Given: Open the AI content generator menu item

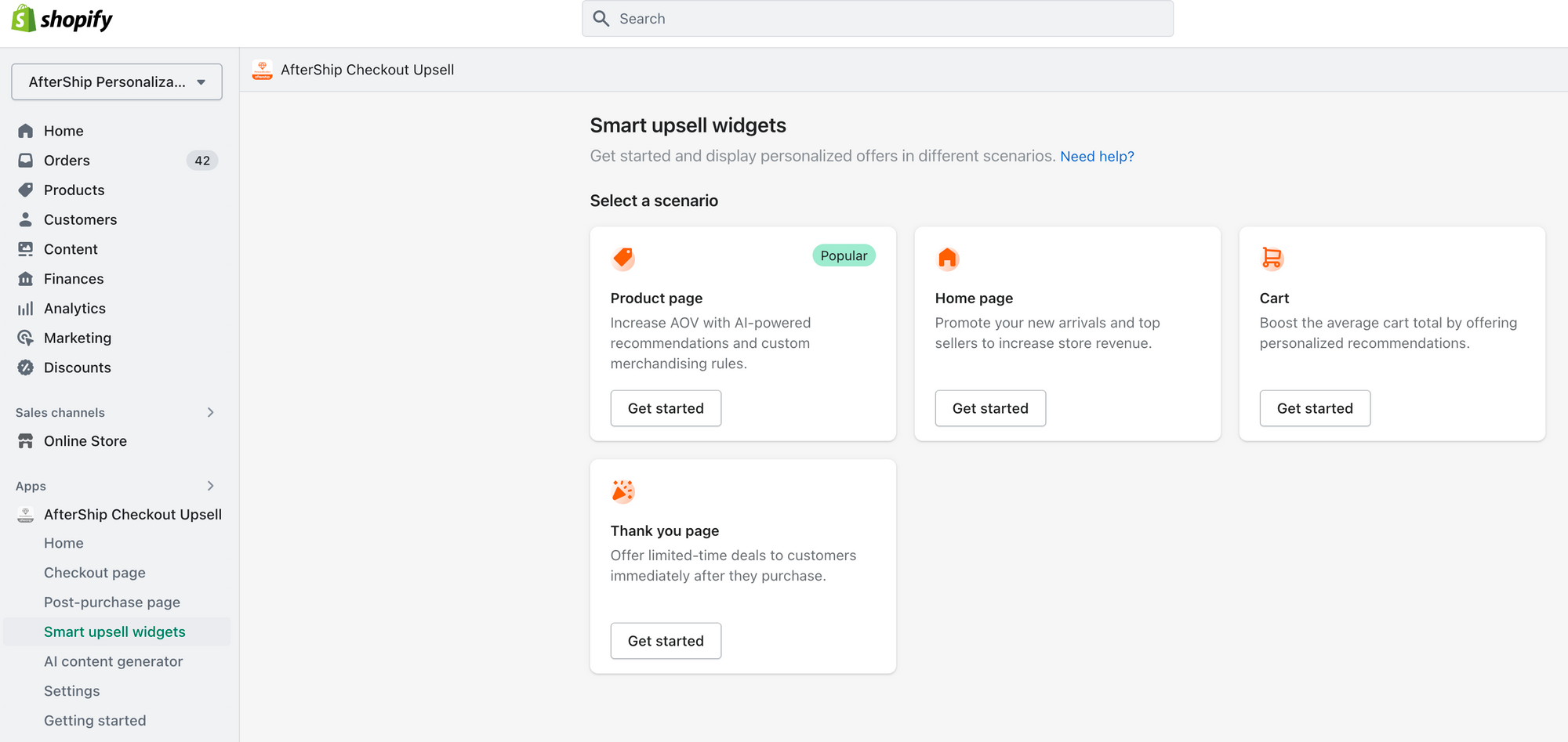Looking at the screenshot, I should [113, 661].
